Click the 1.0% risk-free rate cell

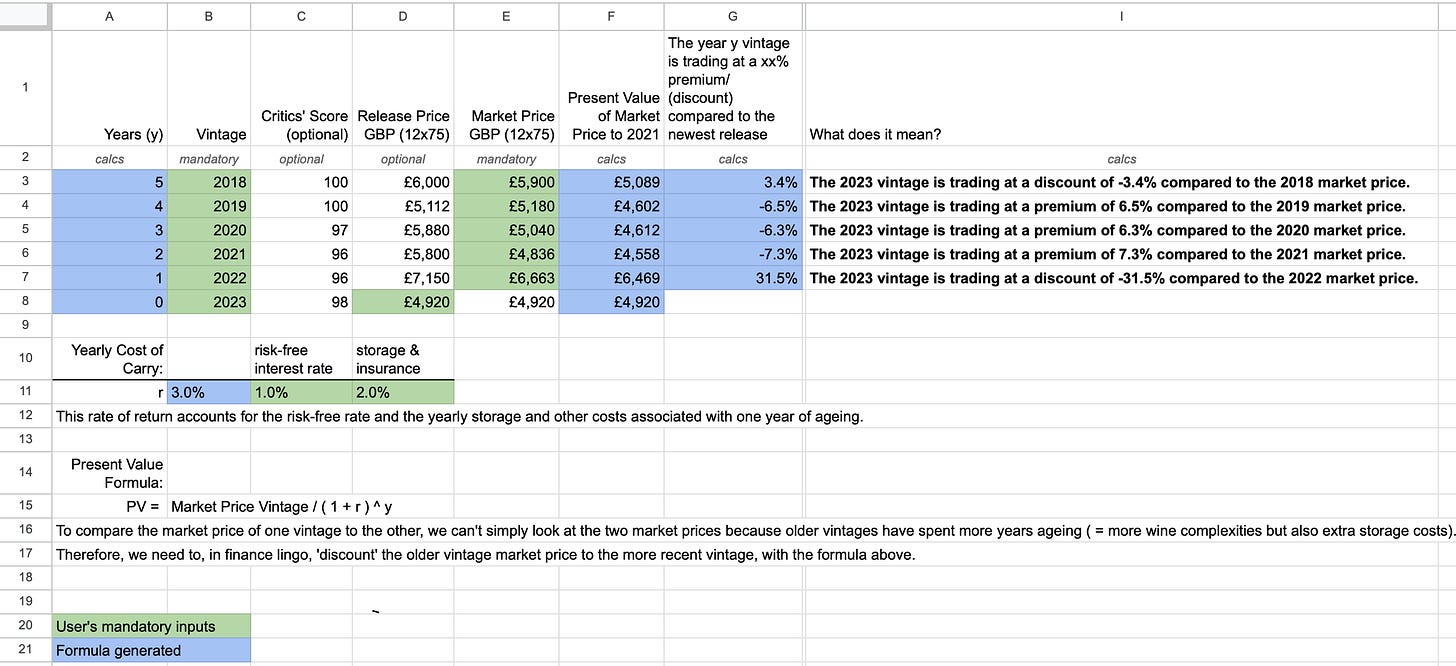(x=301, y=392)
